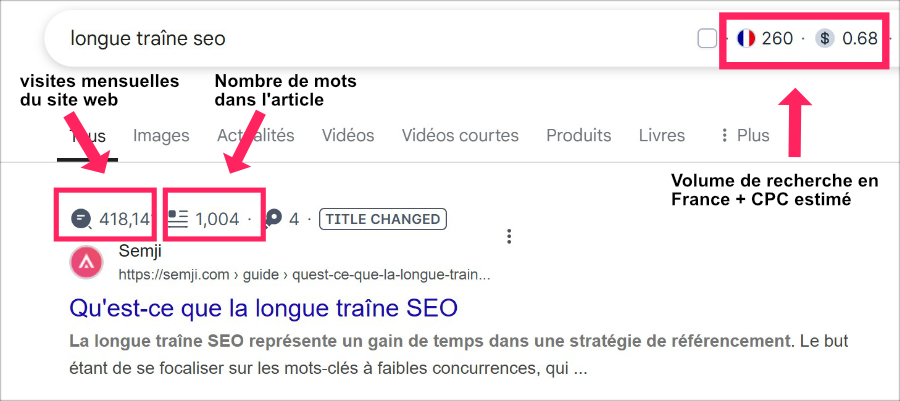Image resolution: width=900 pixels, height=401 pixels.
Task: Click the Semji favicon logo
Action: [86, 264]
